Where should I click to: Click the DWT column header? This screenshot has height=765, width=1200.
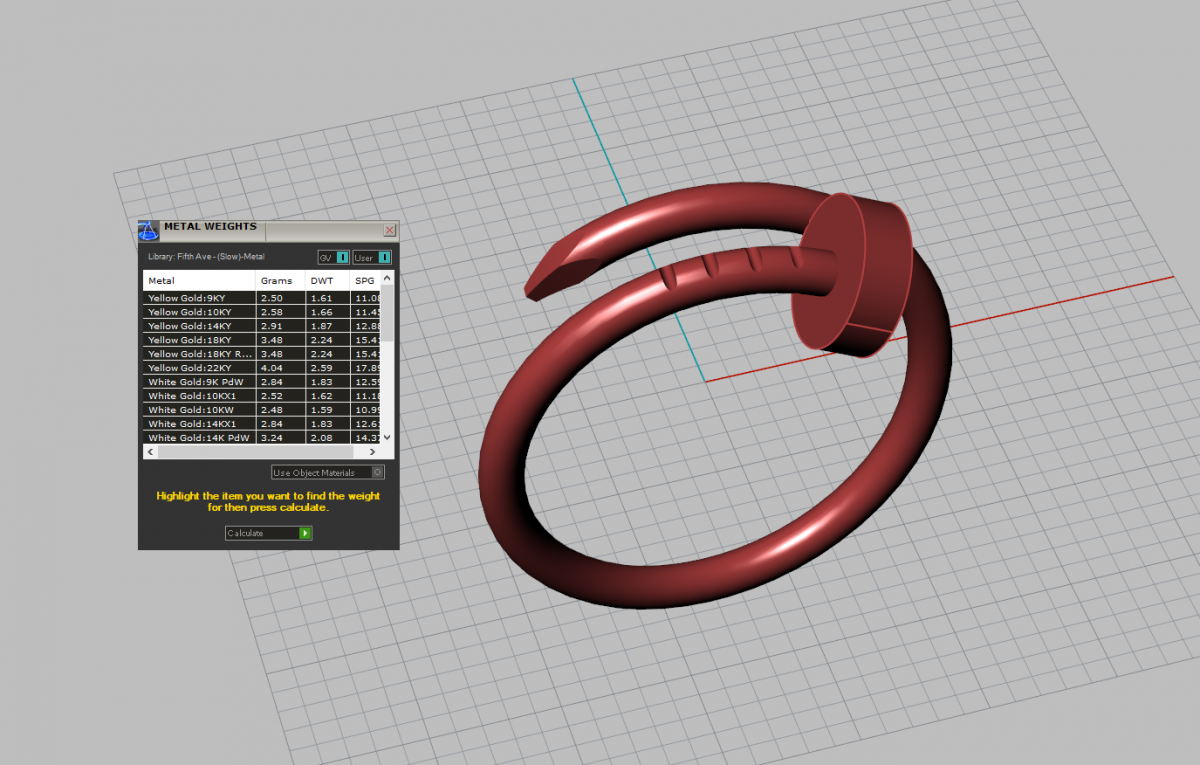click(x=326, y=281)
